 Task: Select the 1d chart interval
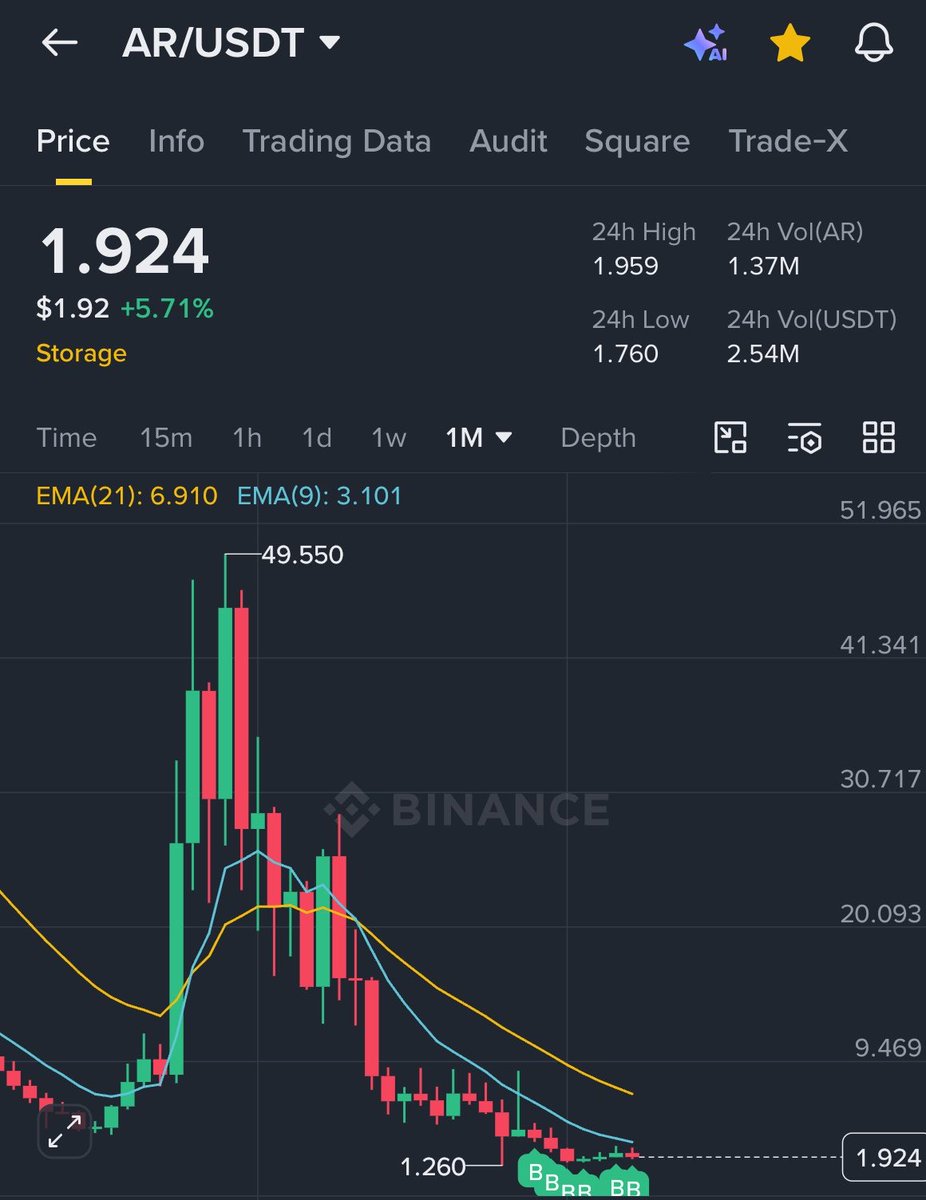317,438
